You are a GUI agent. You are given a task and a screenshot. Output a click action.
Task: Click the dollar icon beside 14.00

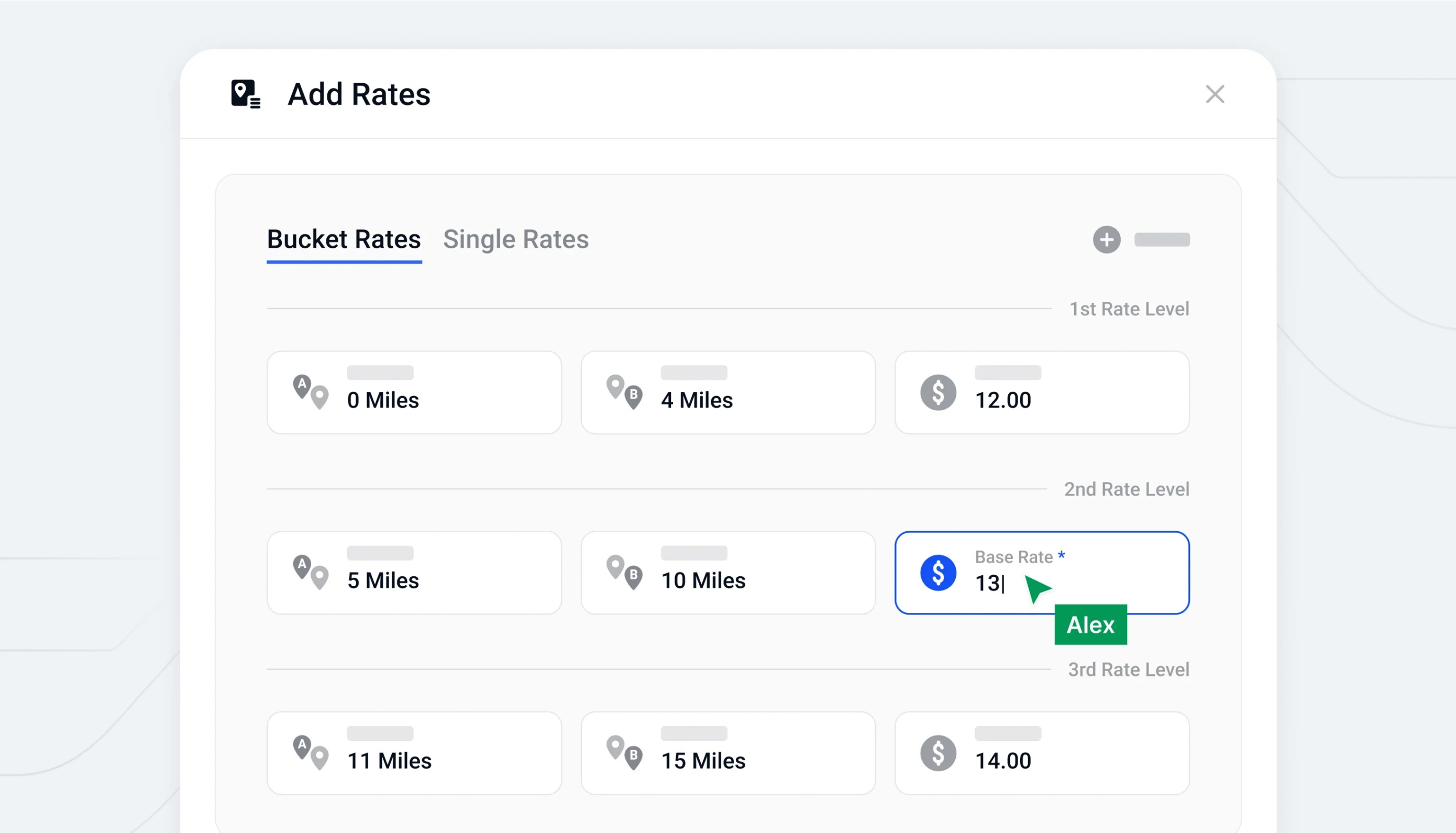pos(938,753)
